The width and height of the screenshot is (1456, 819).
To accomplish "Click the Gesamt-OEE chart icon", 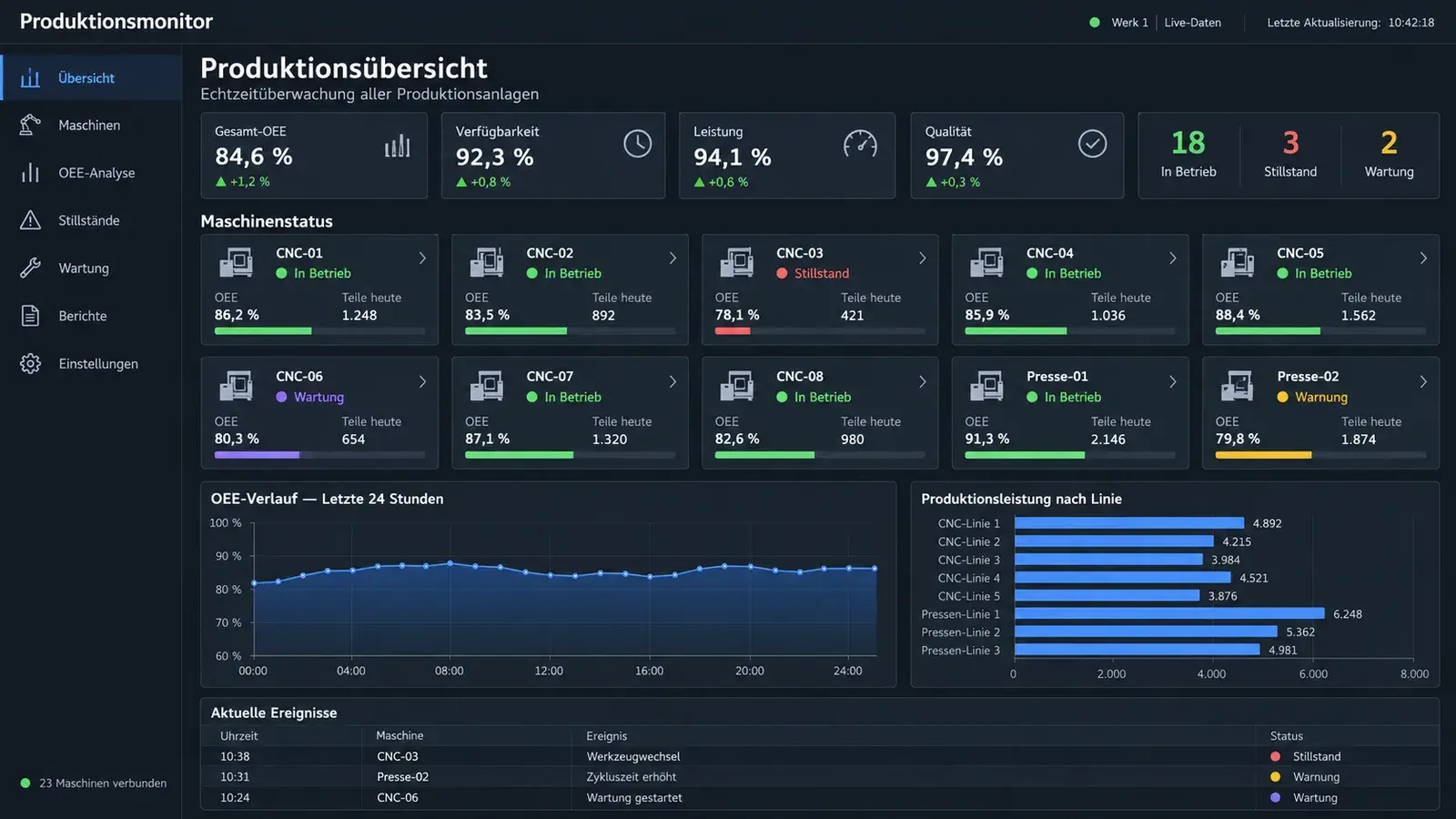I will (398, 146).
